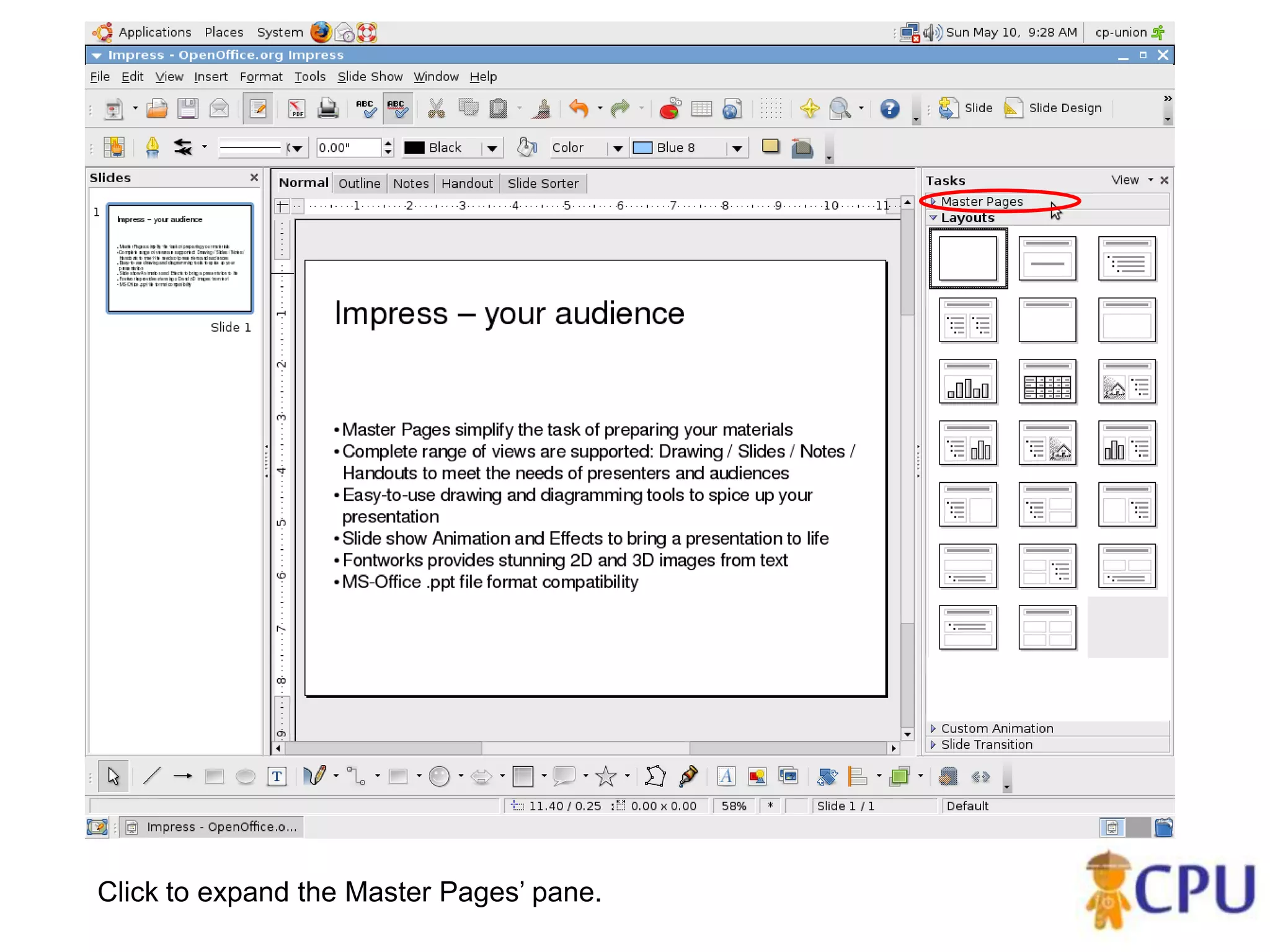
Task: Open the Slide Show menu
Action: (x=370, y=77)
